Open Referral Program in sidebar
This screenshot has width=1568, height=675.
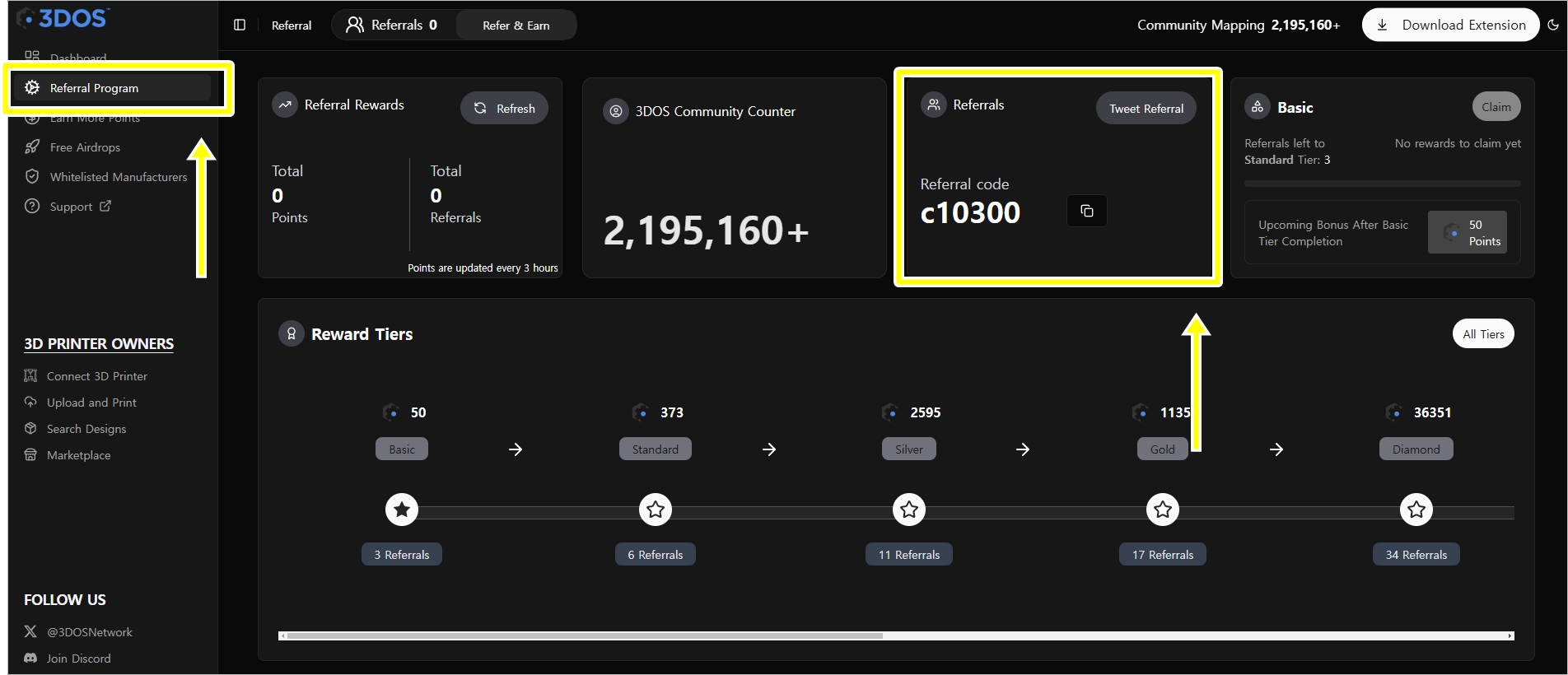pyautogui.click(x=111, y=87)
